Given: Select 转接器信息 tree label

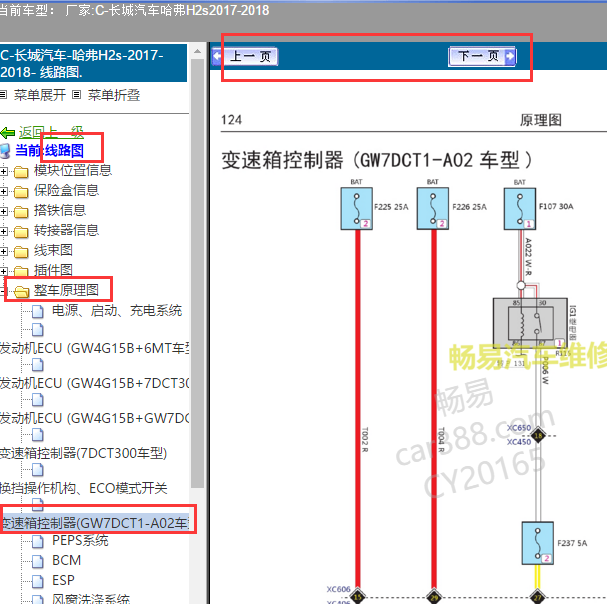Looking at the screenshot, I should click(66, 230).
